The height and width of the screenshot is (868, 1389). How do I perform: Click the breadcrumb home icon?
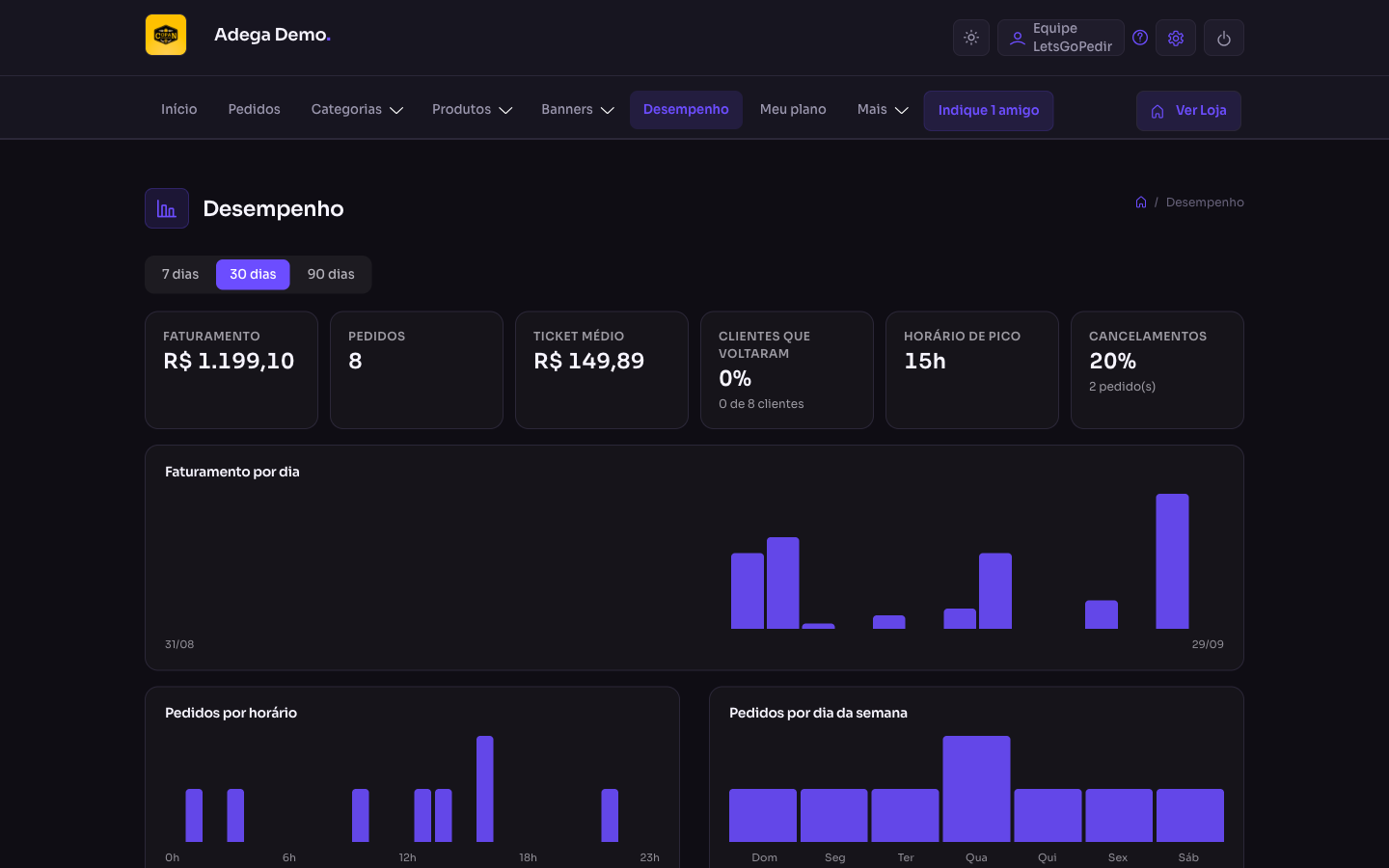point(1141,203)
